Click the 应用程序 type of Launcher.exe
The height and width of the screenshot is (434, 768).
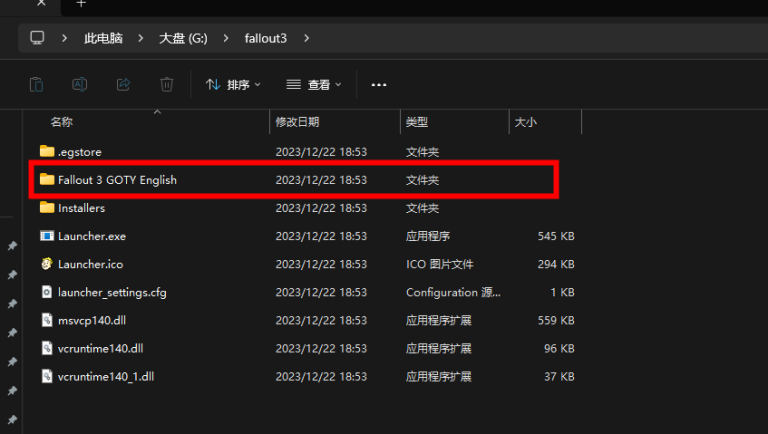click(428, 236)
